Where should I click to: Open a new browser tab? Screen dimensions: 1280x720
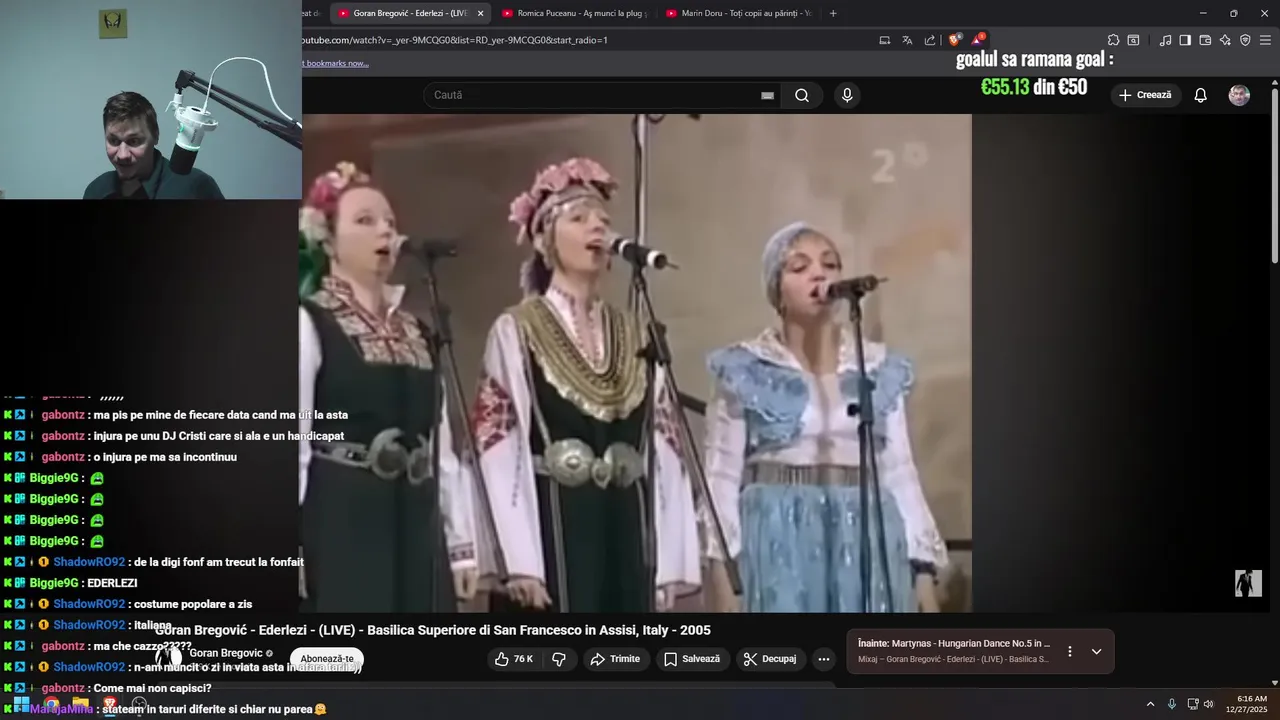click(833, 13)
